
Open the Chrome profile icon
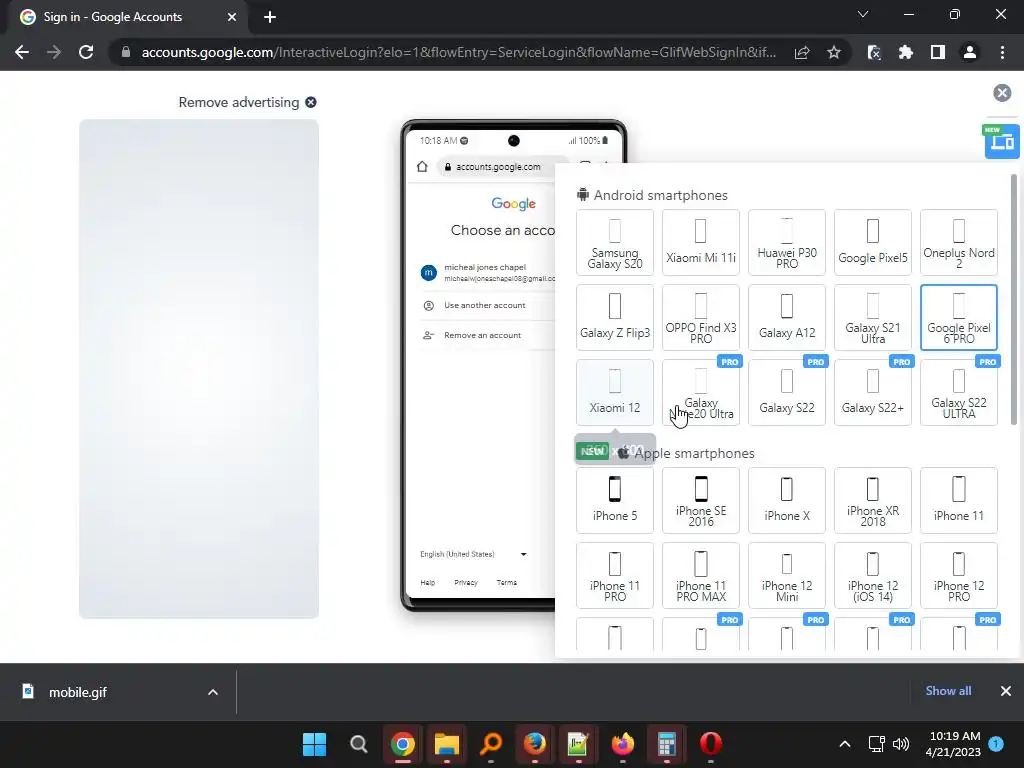pos(970,52)
